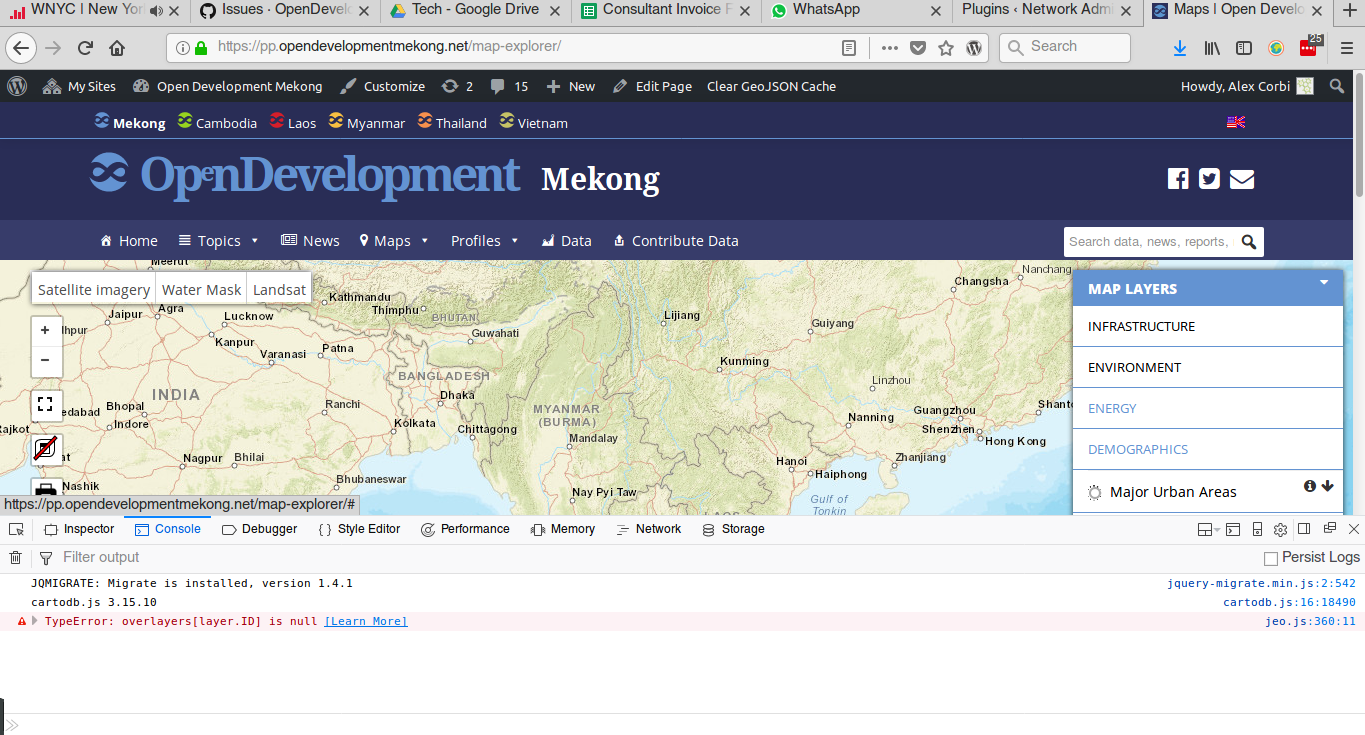Switch to the Style Editor tab
This screenshot has width=1365, height=735.
tap(359, 529)
